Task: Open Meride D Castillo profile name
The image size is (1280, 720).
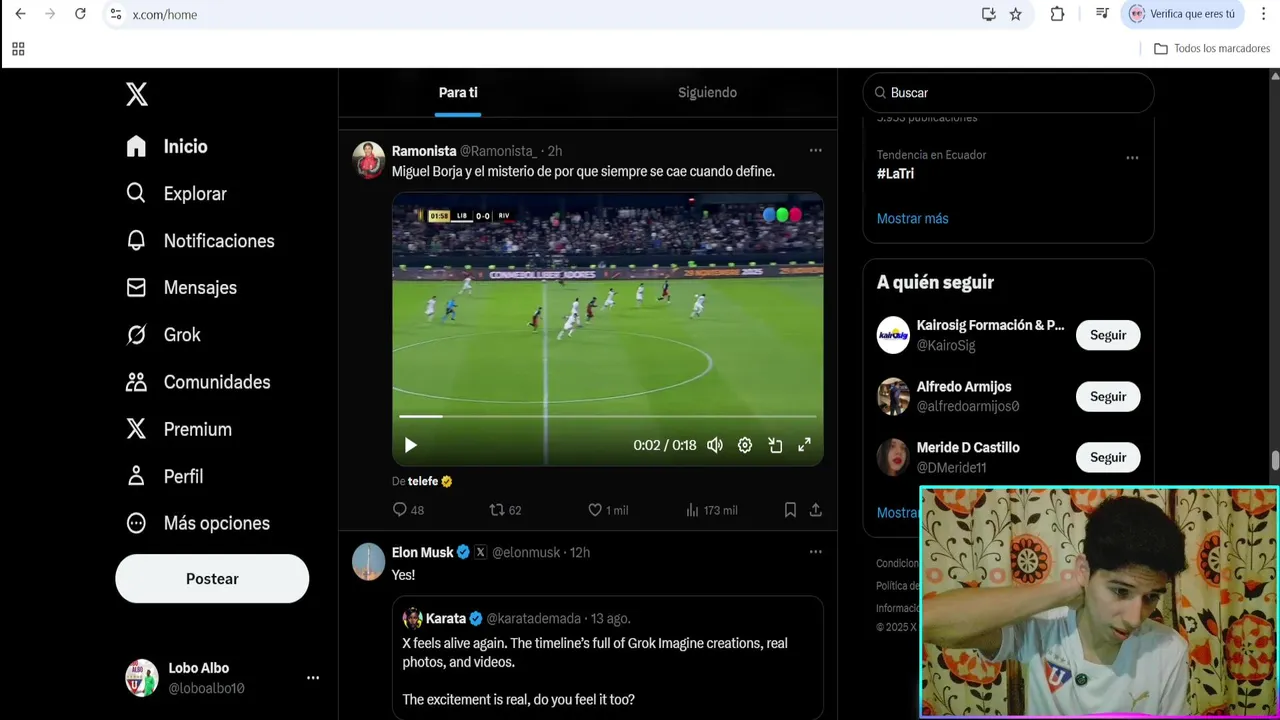Action: coord(968,448)
